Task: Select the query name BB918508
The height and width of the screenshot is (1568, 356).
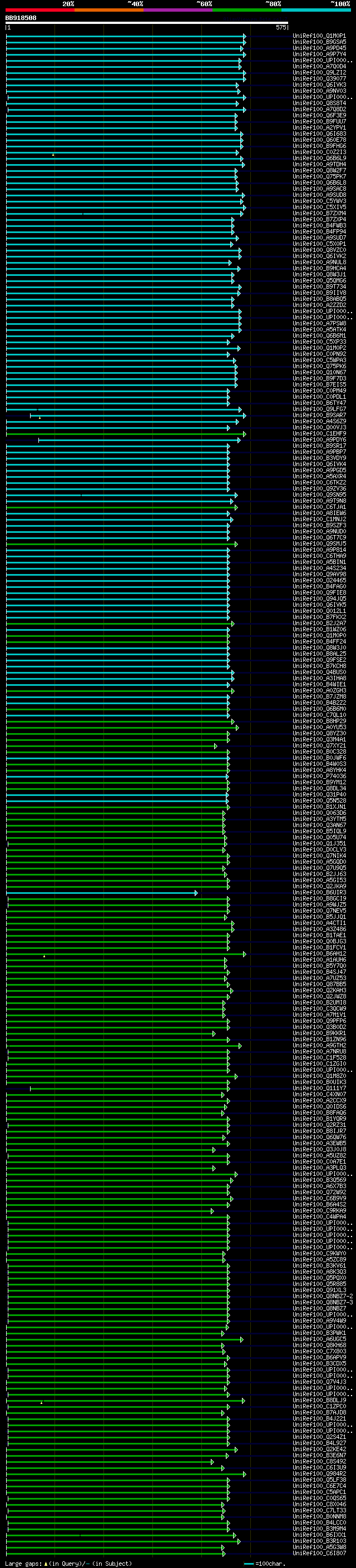Action: click(x=21, y=18)
